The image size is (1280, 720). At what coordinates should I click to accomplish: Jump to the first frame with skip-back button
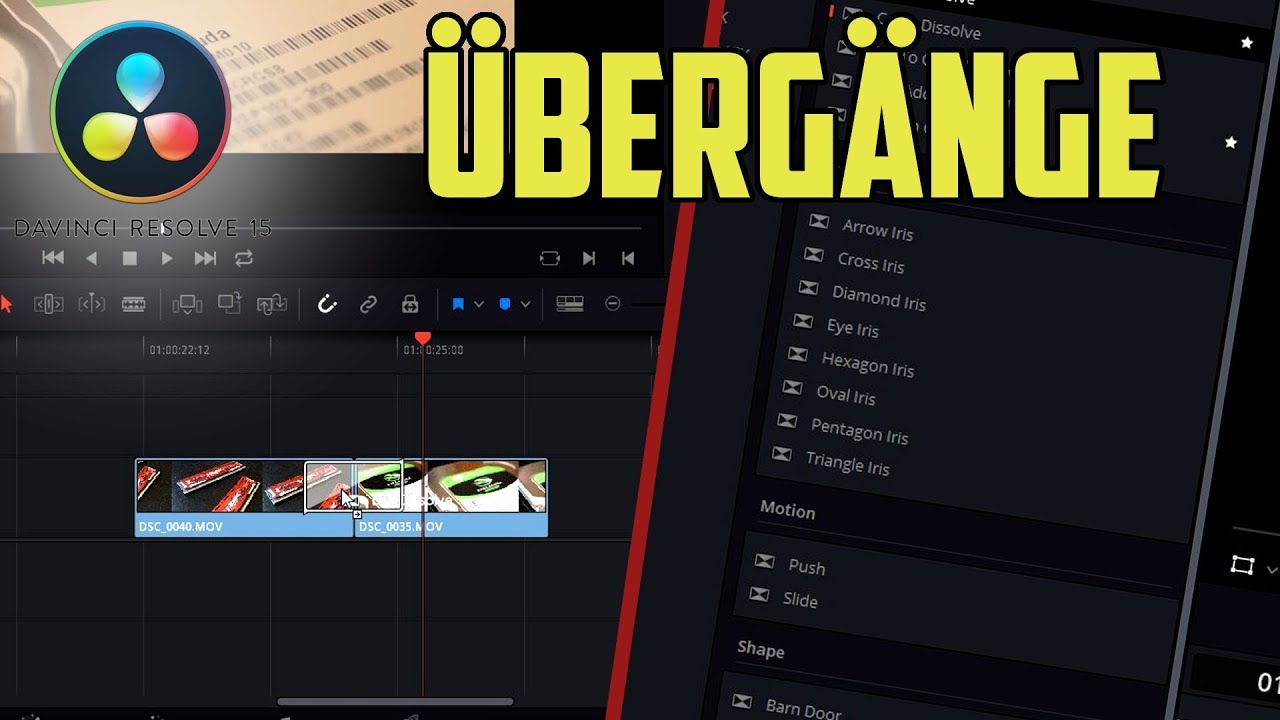[53, 258]
